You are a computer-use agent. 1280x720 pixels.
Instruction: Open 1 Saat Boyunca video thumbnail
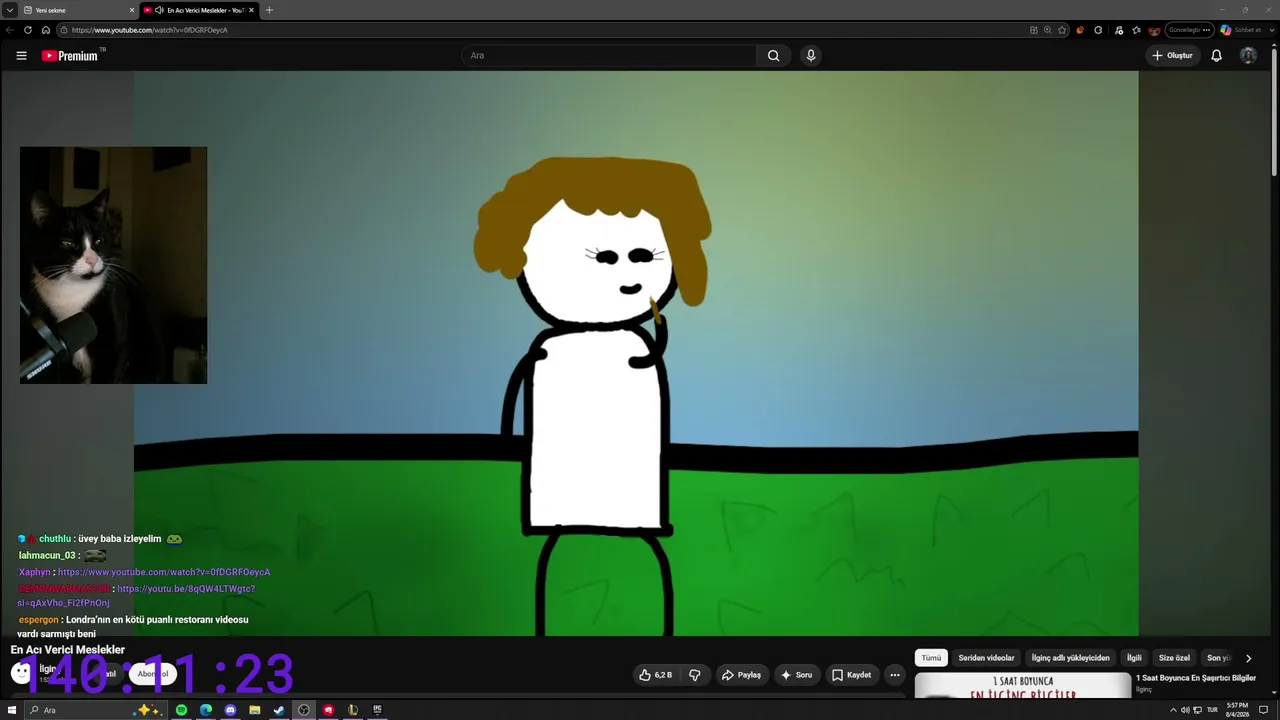(x=1023, y=686)
